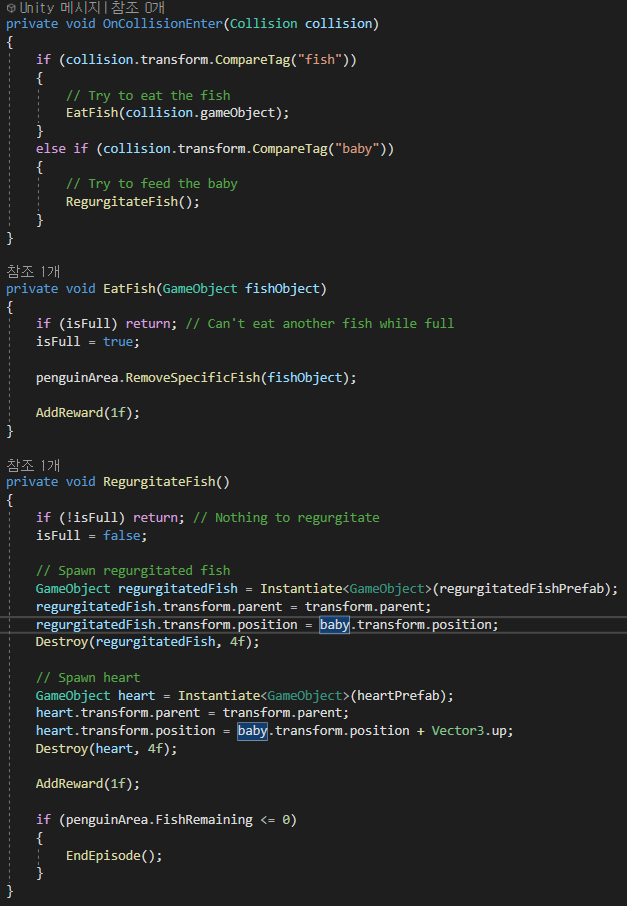Click the comment "Can't eat another fish while full"
This screenshot has width=627, height=906.
320,324
